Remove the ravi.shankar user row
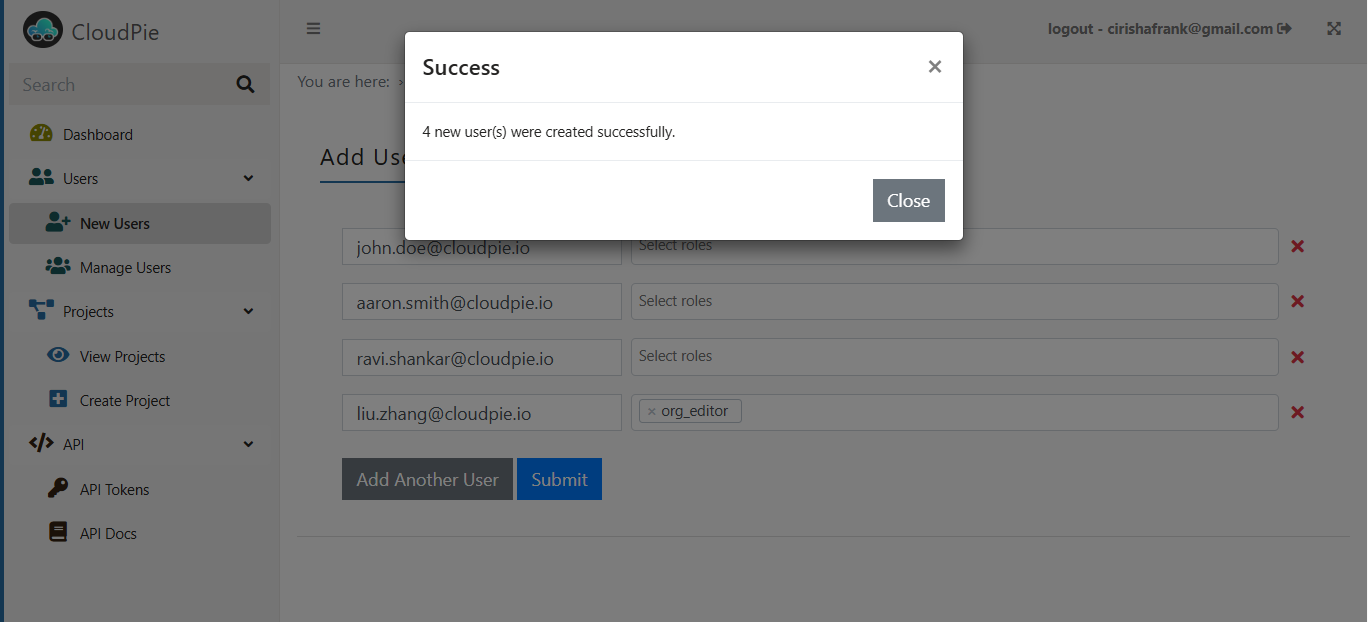The height and width of the screenshot is (622, 1368). (1297, 357)
